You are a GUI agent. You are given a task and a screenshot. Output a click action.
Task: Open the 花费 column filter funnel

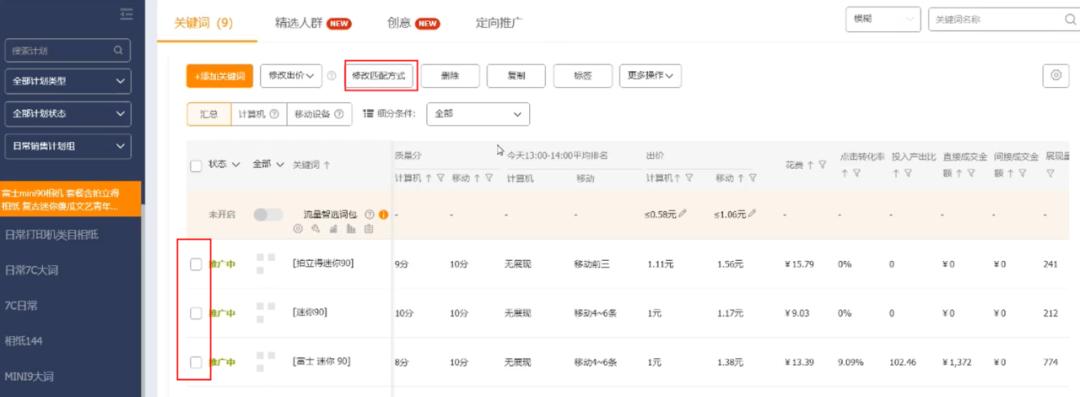(822, 165)
